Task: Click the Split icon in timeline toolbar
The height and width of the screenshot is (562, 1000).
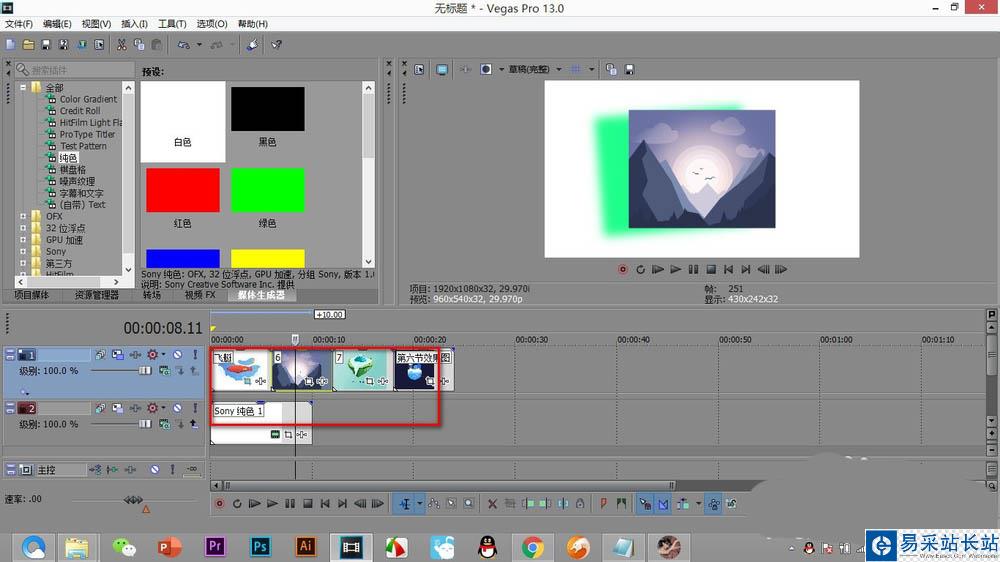Action: coord(562,504)
